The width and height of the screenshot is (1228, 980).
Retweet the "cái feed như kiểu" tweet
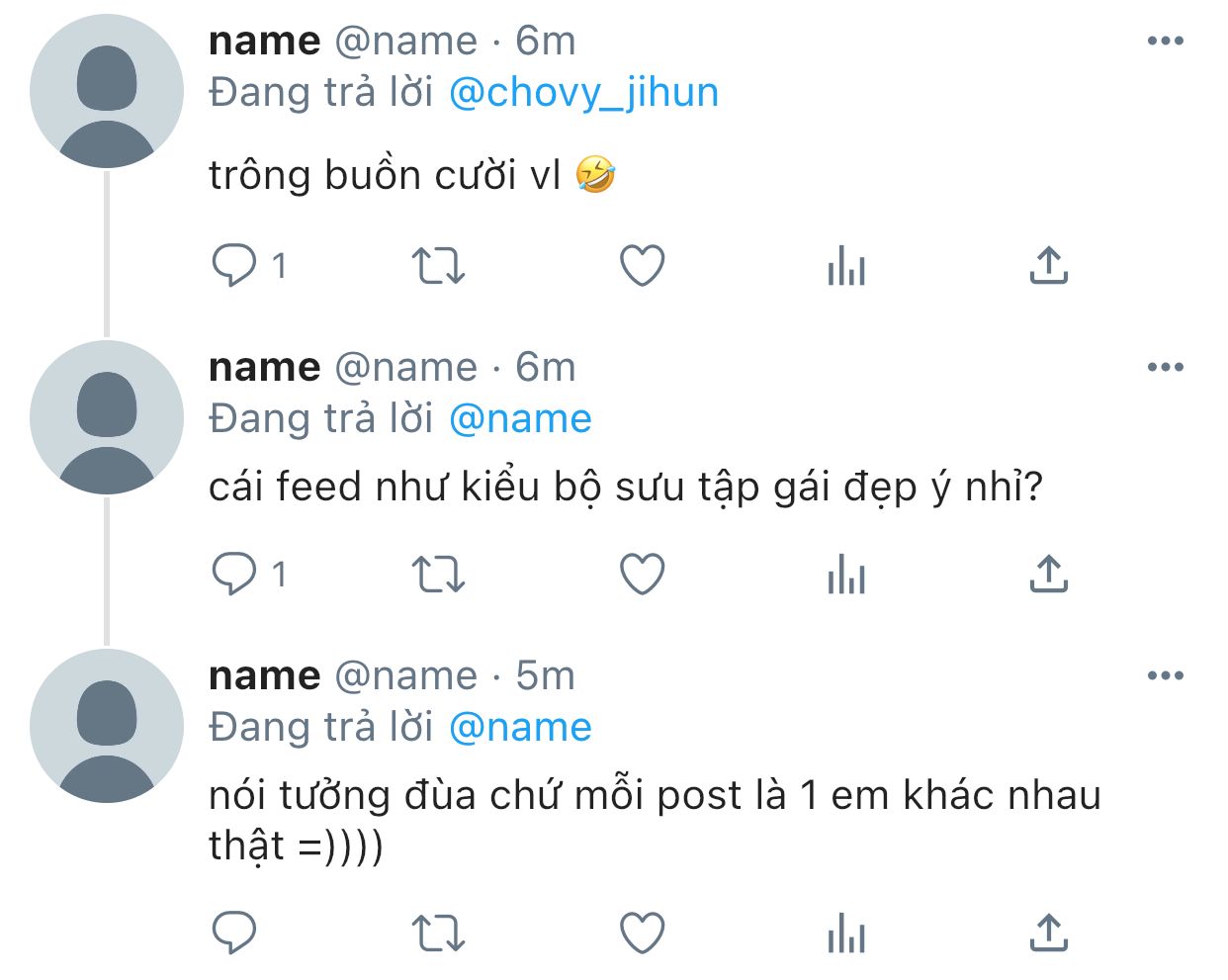438,574
